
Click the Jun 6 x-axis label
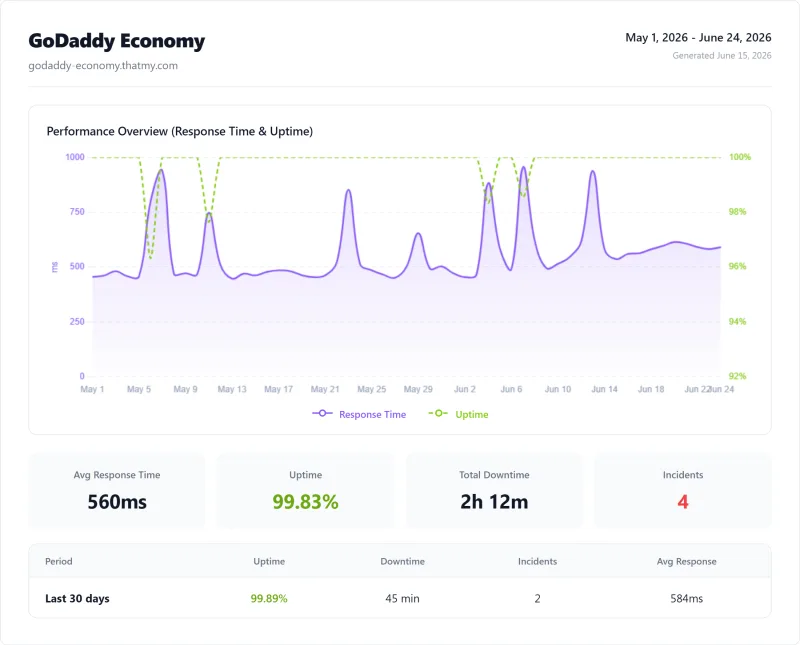[511, 389]
